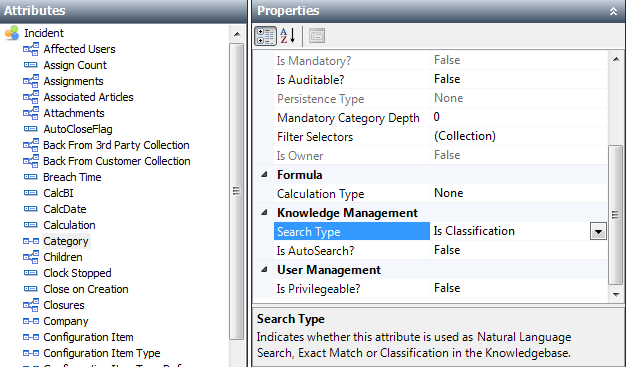626x367 pixels.
Task: Click the Filter Selectors (Collection) value
Action: 465,136
